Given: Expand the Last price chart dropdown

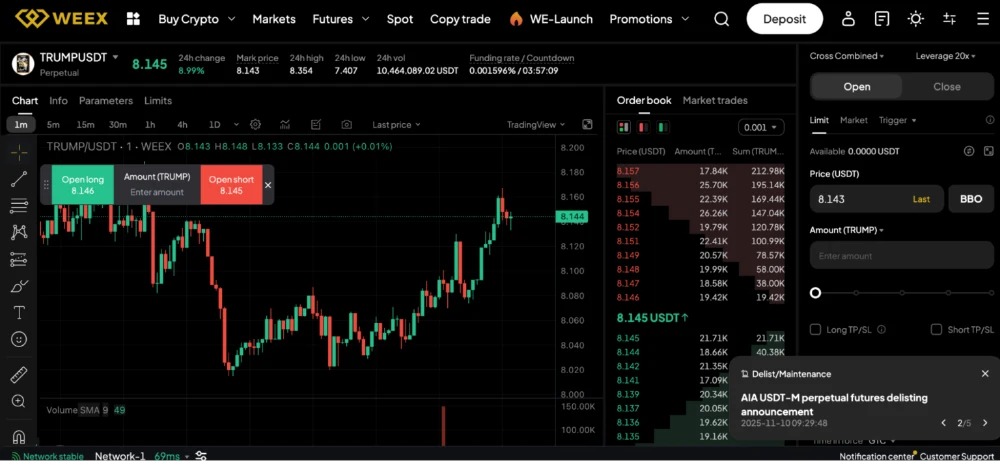Looking at the screenshot, I should (396, 125).
